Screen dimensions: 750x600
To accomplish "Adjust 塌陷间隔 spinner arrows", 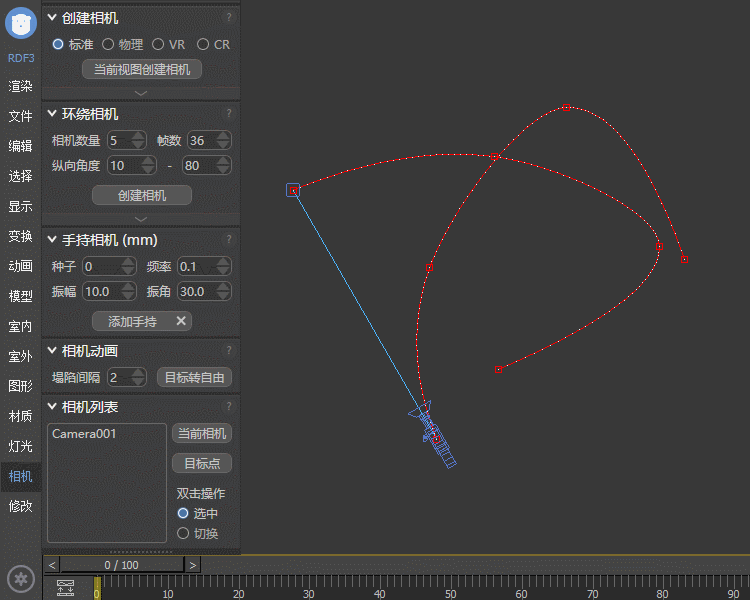I will [138, 377].
